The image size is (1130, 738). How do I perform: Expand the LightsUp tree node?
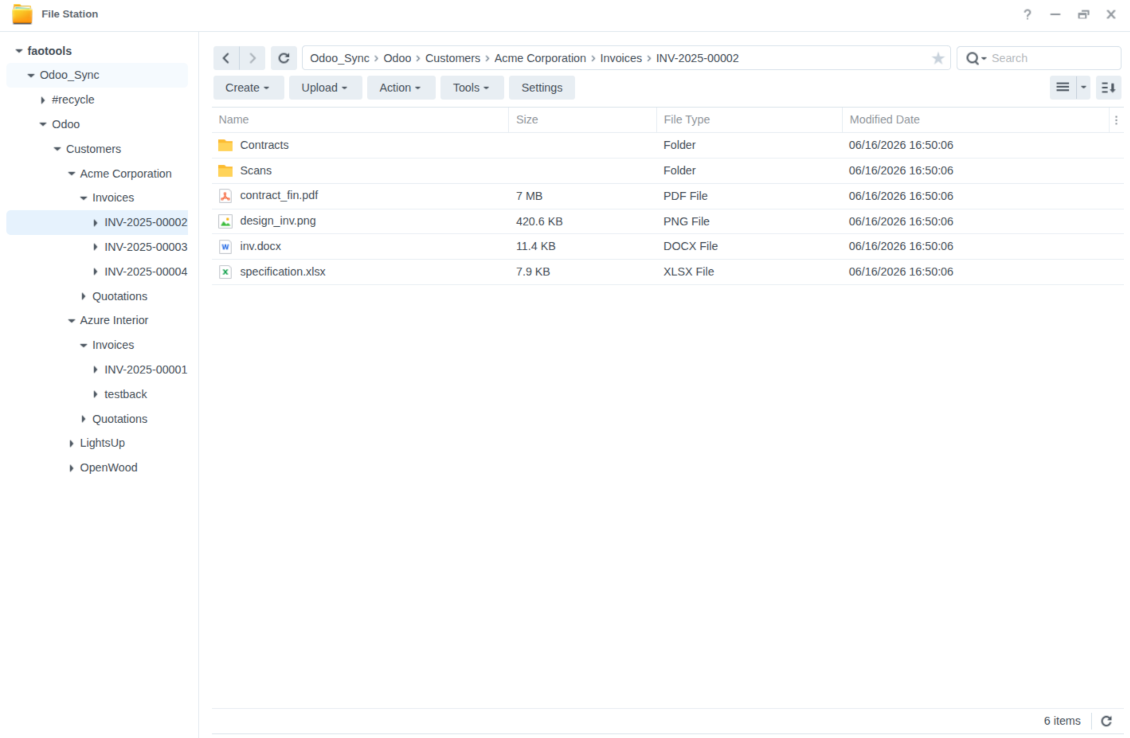click(x=71, y=443)
